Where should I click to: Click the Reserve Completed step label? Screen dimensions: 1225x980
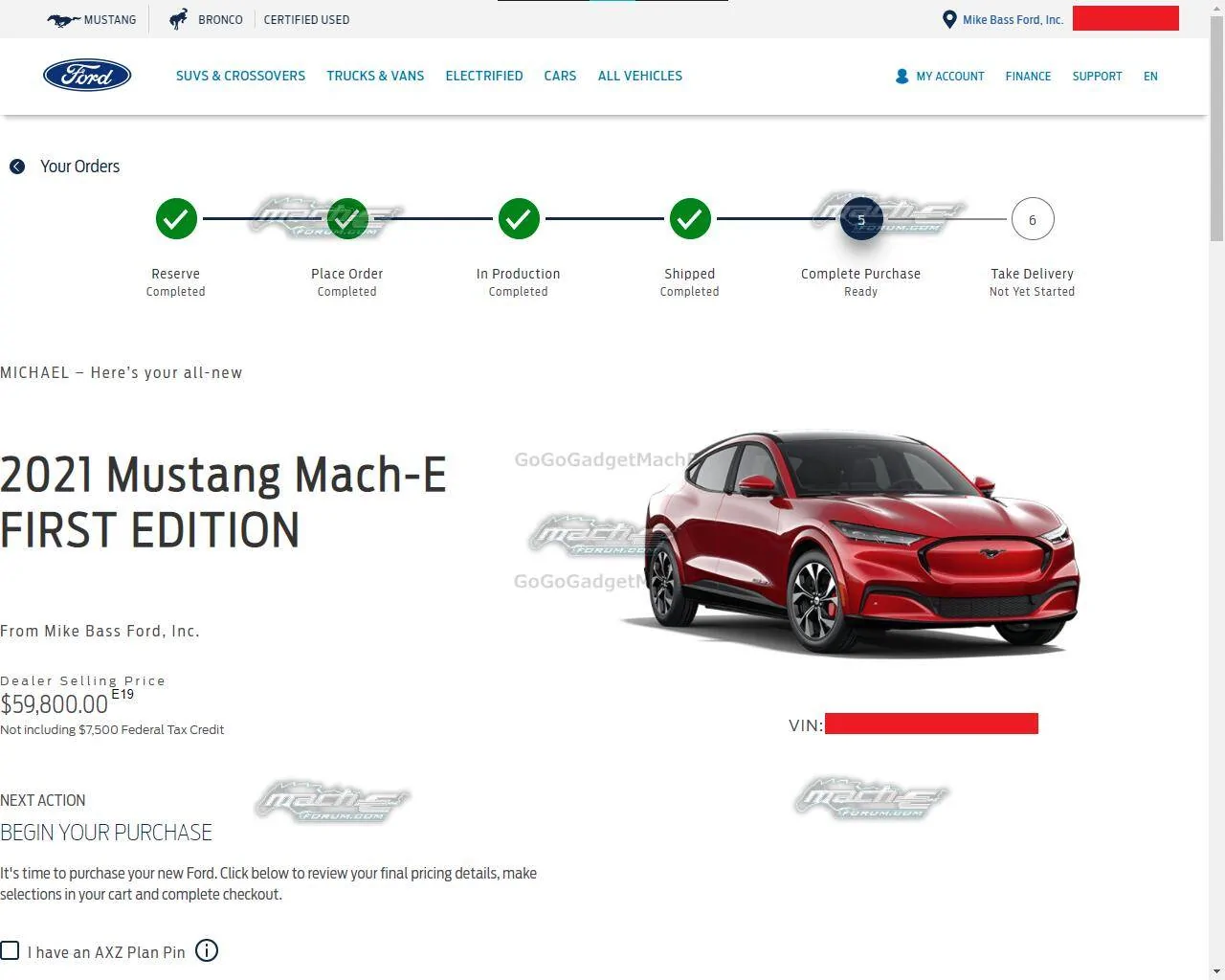(175, 281)
